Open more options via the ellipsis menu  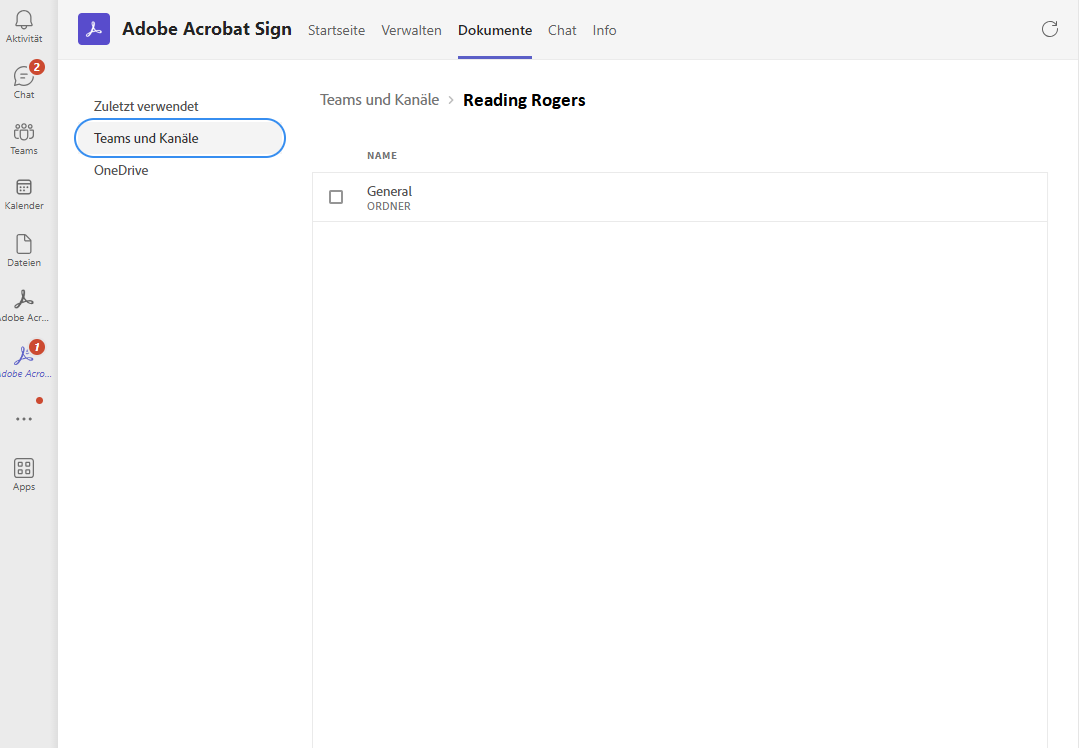pyautogui.click(x=23, y=418)
